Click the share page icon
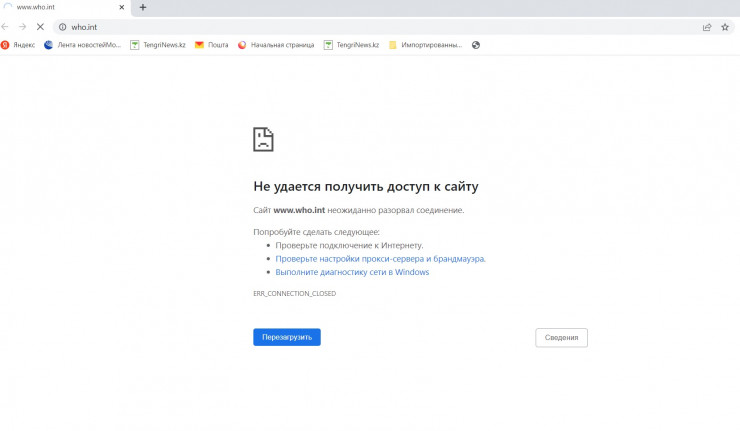The width and height of the screenshot is (740, 431). (707, 27)
